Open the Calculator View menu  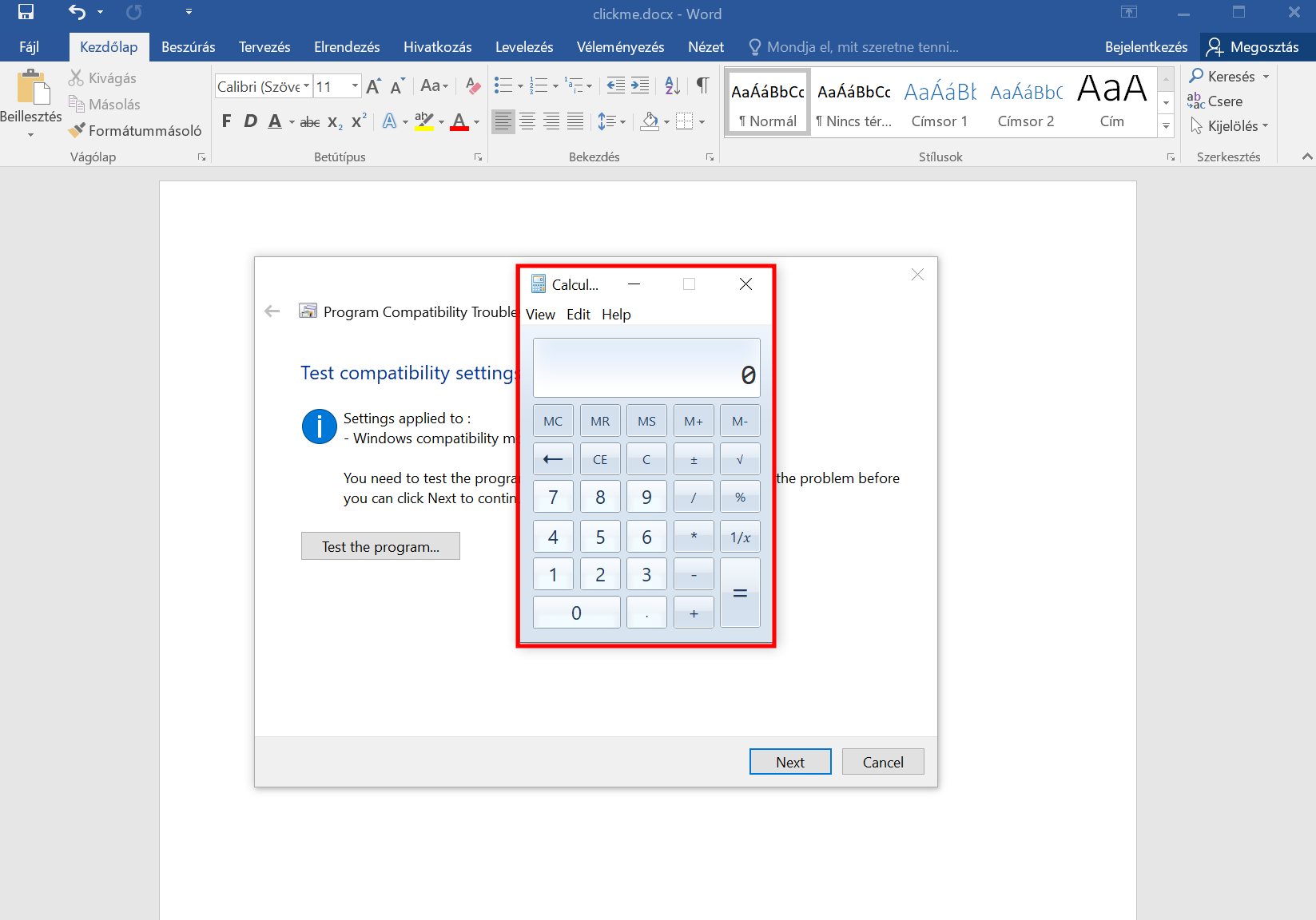pos(541,315)
